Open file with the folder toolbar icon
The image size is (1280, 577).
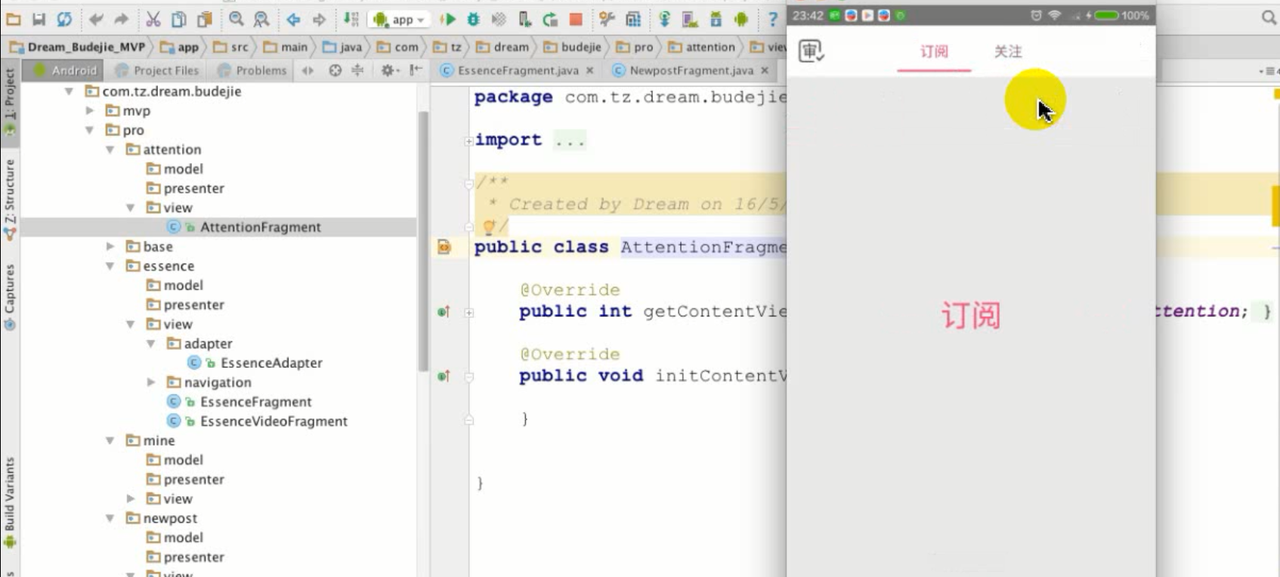pos(13,19)
